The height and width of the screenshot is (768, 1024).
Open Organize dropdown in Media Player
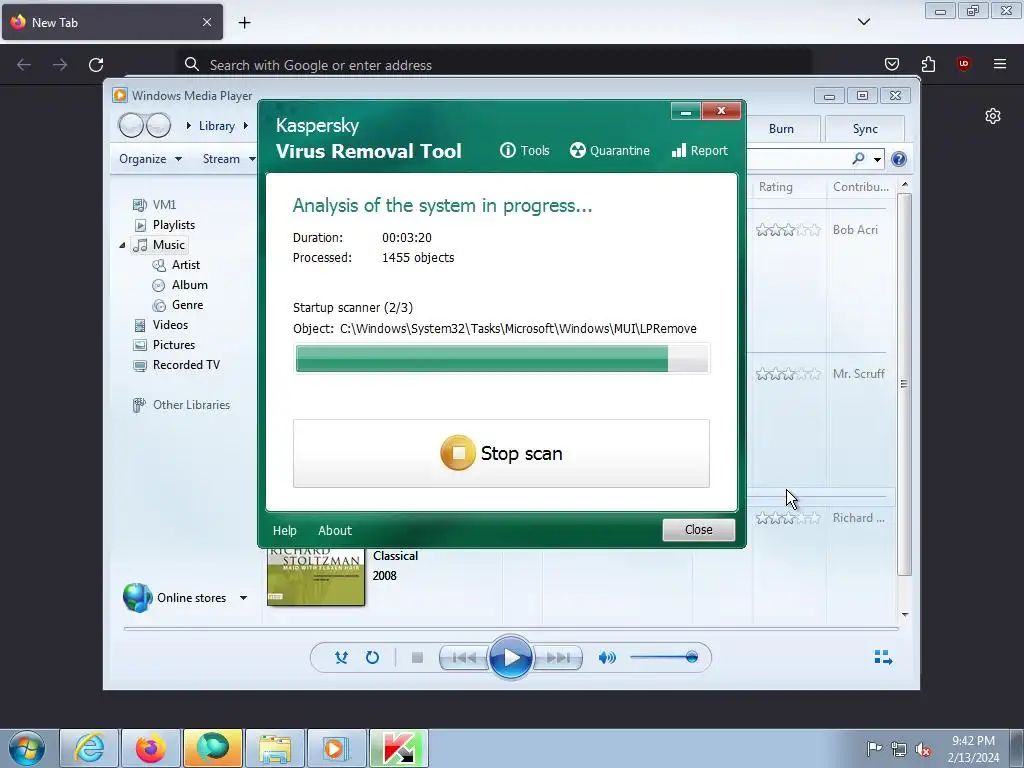pos(150,159)
